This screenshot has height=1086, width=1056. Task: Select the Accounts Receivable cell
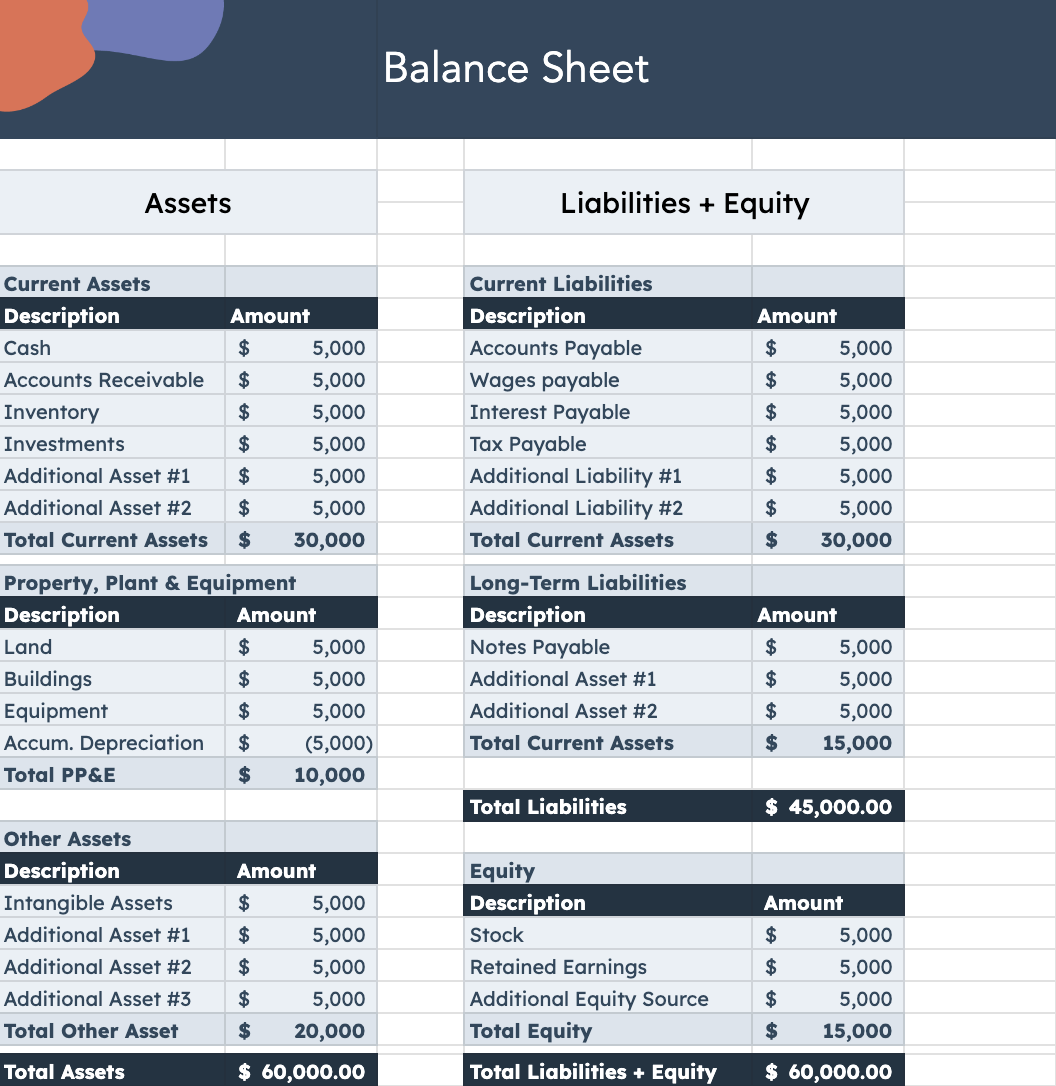pyautogui.click(x=112, y=380)
